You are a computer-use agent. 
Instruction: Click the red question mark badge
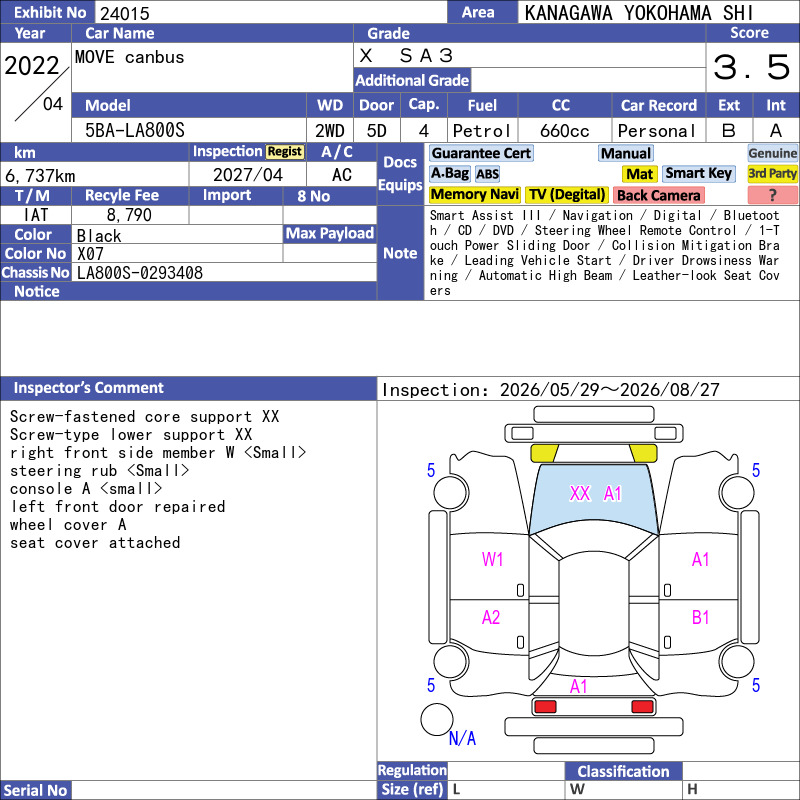pyautogui.click(x=772, y=195)
